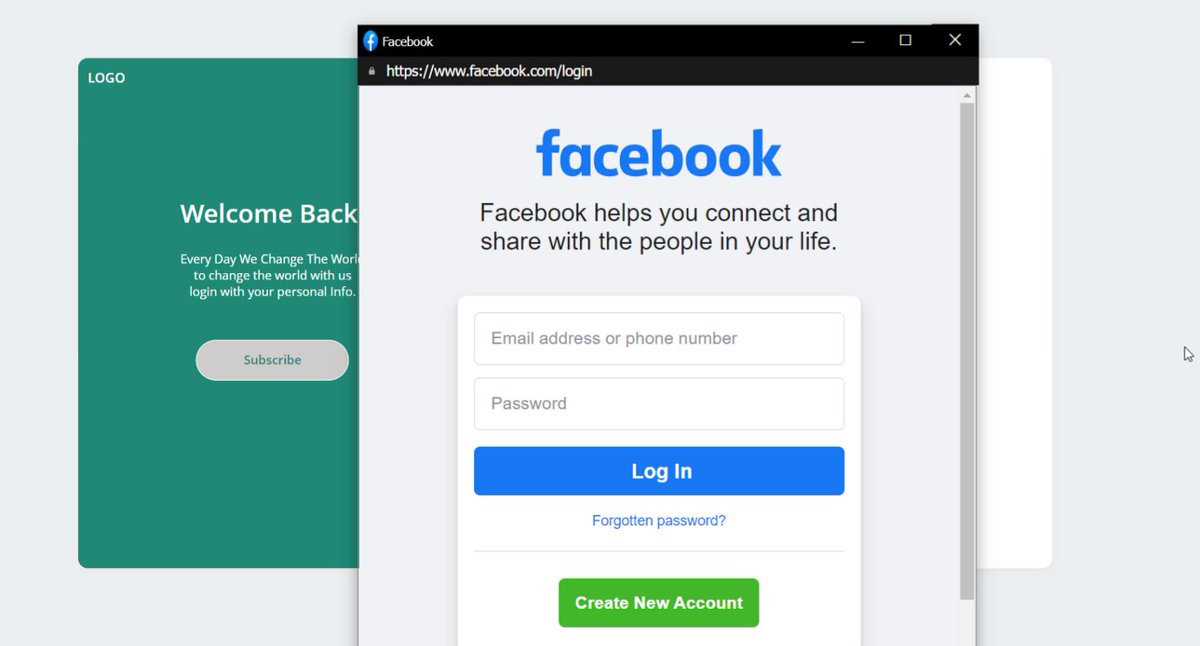Screen dimensions: 1200x646
Task: Minimize the Facebook popup window
Action: coord(857,41)
